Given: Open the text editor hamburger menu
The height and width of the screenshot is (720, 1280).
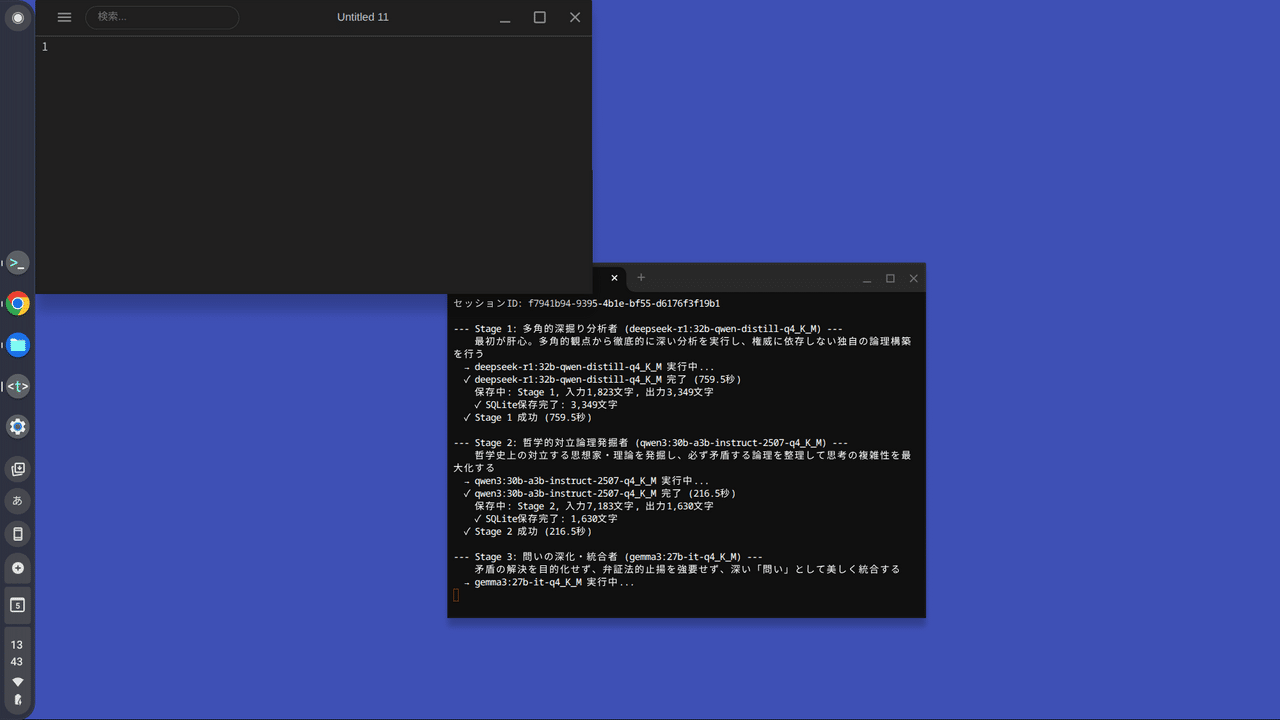Looking at the screenshot, I should coord(64,17).
